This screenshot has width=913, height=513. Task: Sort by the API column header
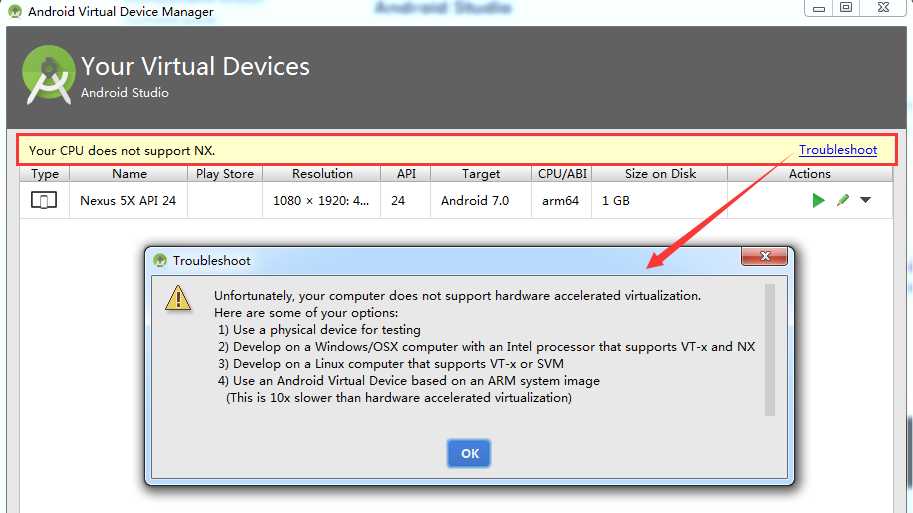(x=406, y=174)
